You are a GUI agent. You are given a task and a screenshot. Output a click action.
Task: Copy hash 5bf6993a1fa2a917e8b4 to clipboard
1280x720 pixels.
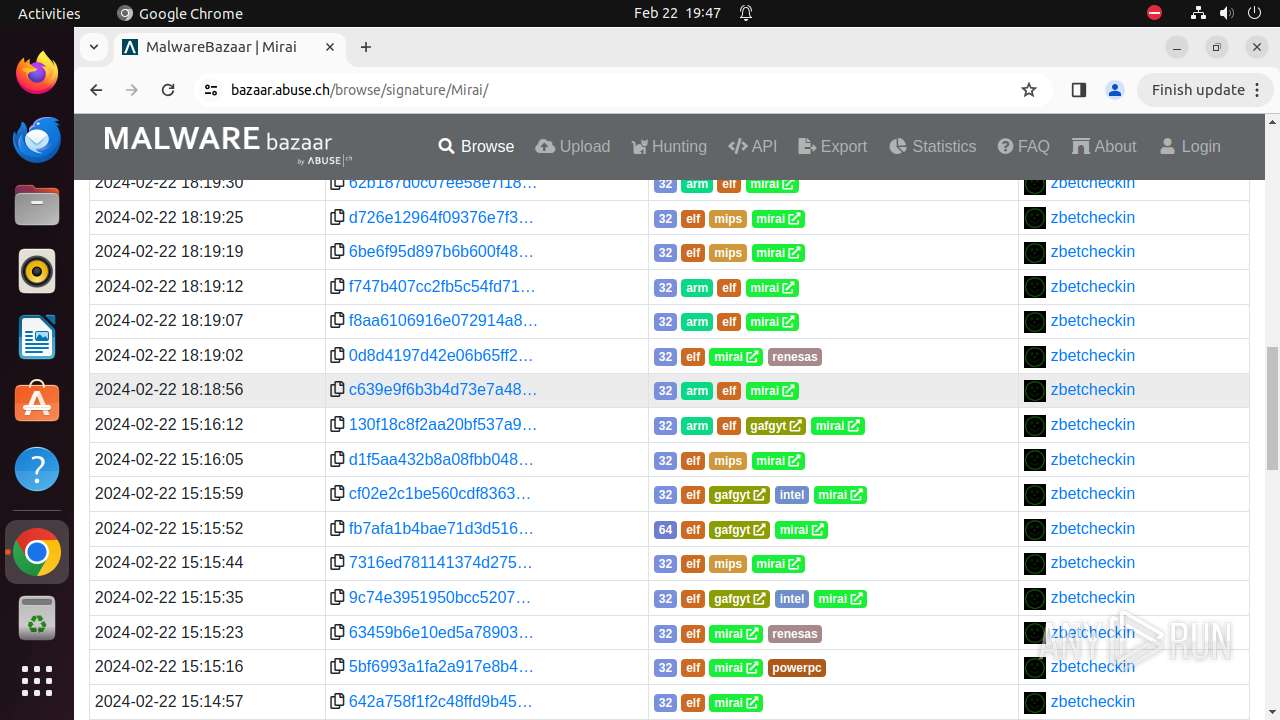(x=337, y=667)
